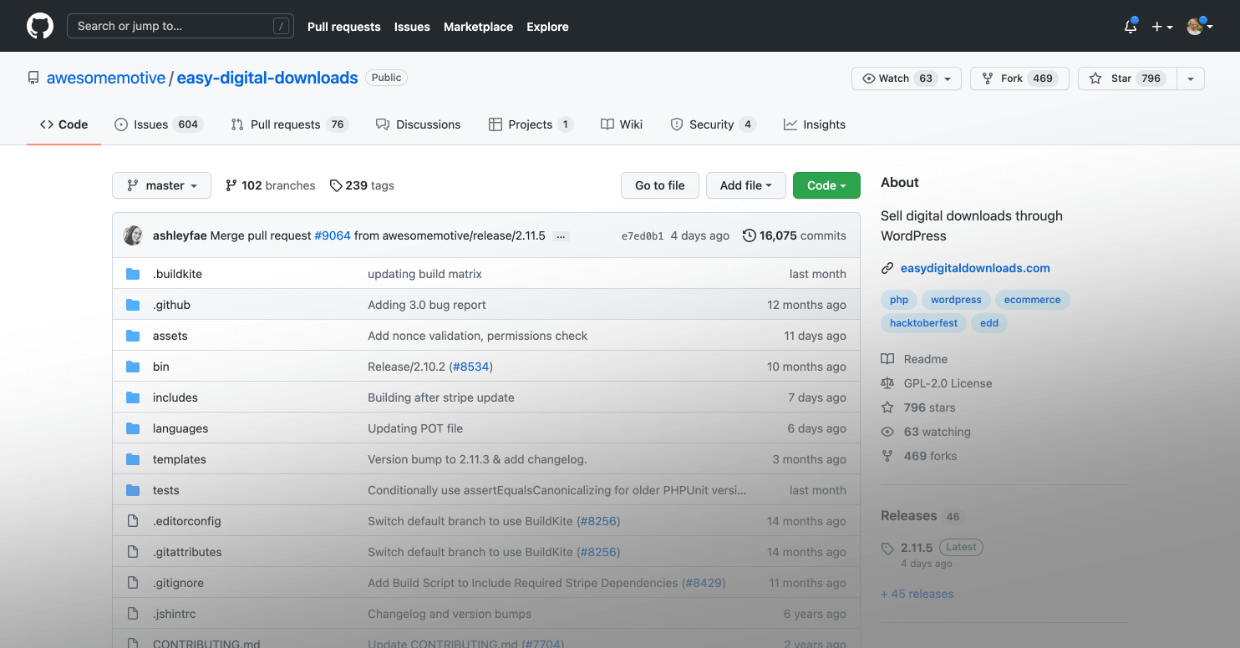Star the repository
Screen dimensions: 1240x648
(x=1126, y=79)
